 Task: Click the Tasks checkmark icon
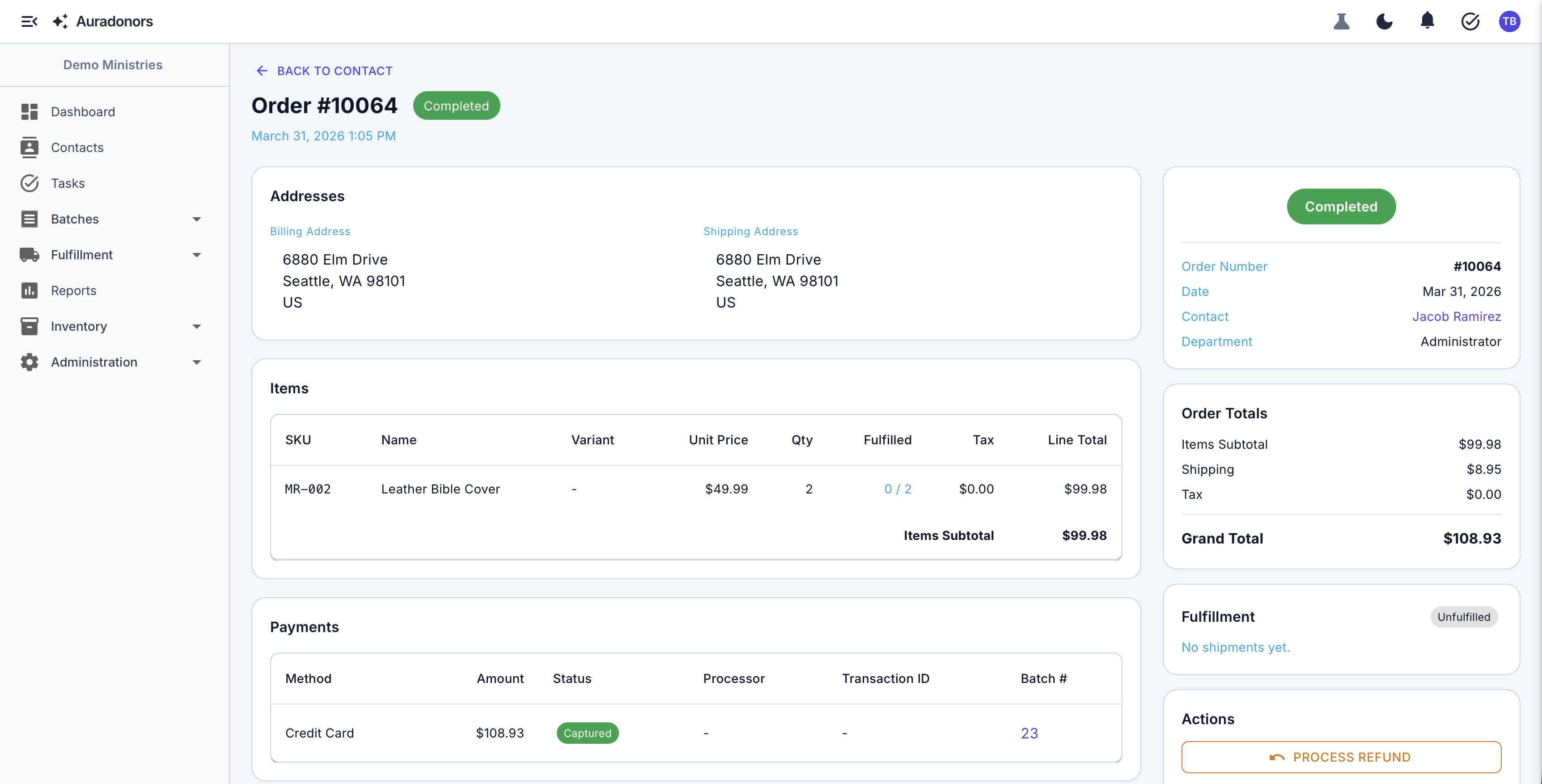(x=30, y=183)
